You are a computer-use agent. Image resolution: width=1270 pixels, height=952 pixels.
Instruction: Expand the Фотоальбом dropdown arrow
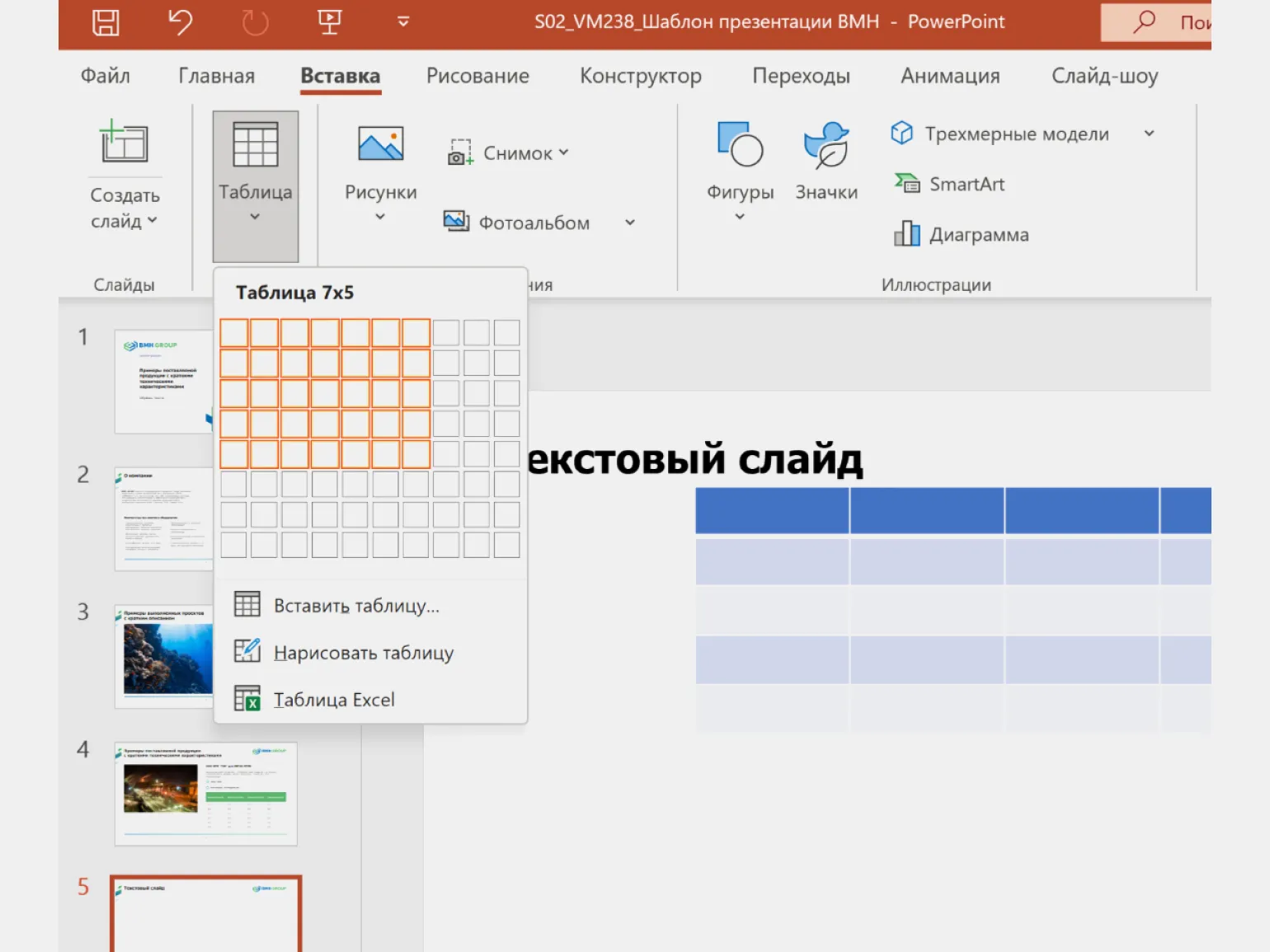pyautogui.click(x=630, y=223)
